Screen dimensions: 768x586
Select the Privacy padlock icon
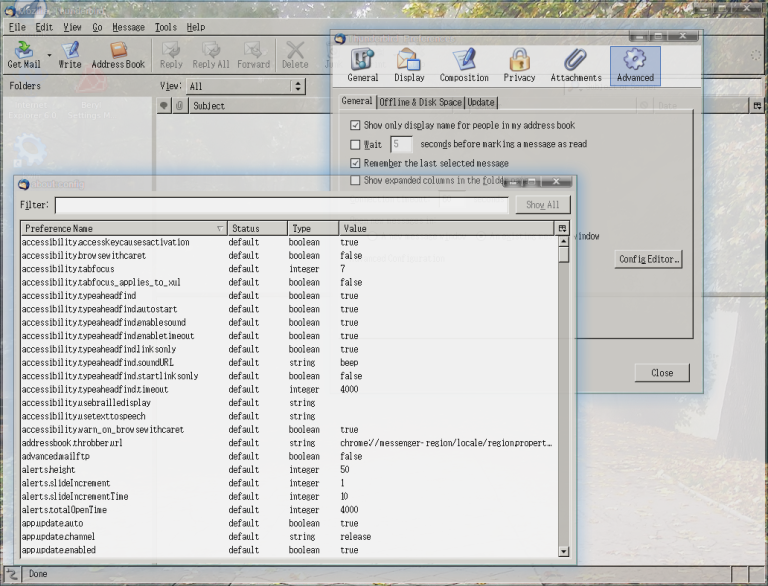click(x=519, y=65)
